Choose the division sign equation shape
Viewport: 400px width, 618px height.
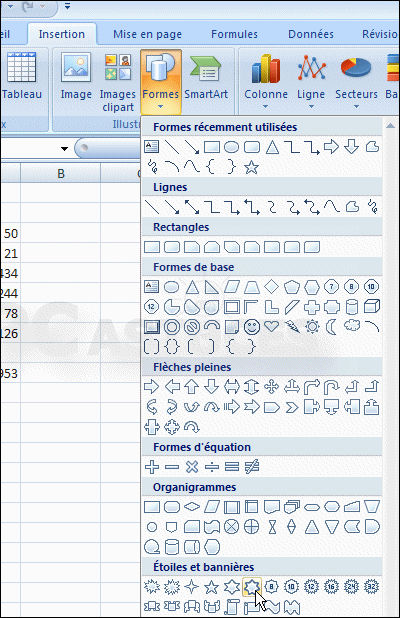(212, 467)
